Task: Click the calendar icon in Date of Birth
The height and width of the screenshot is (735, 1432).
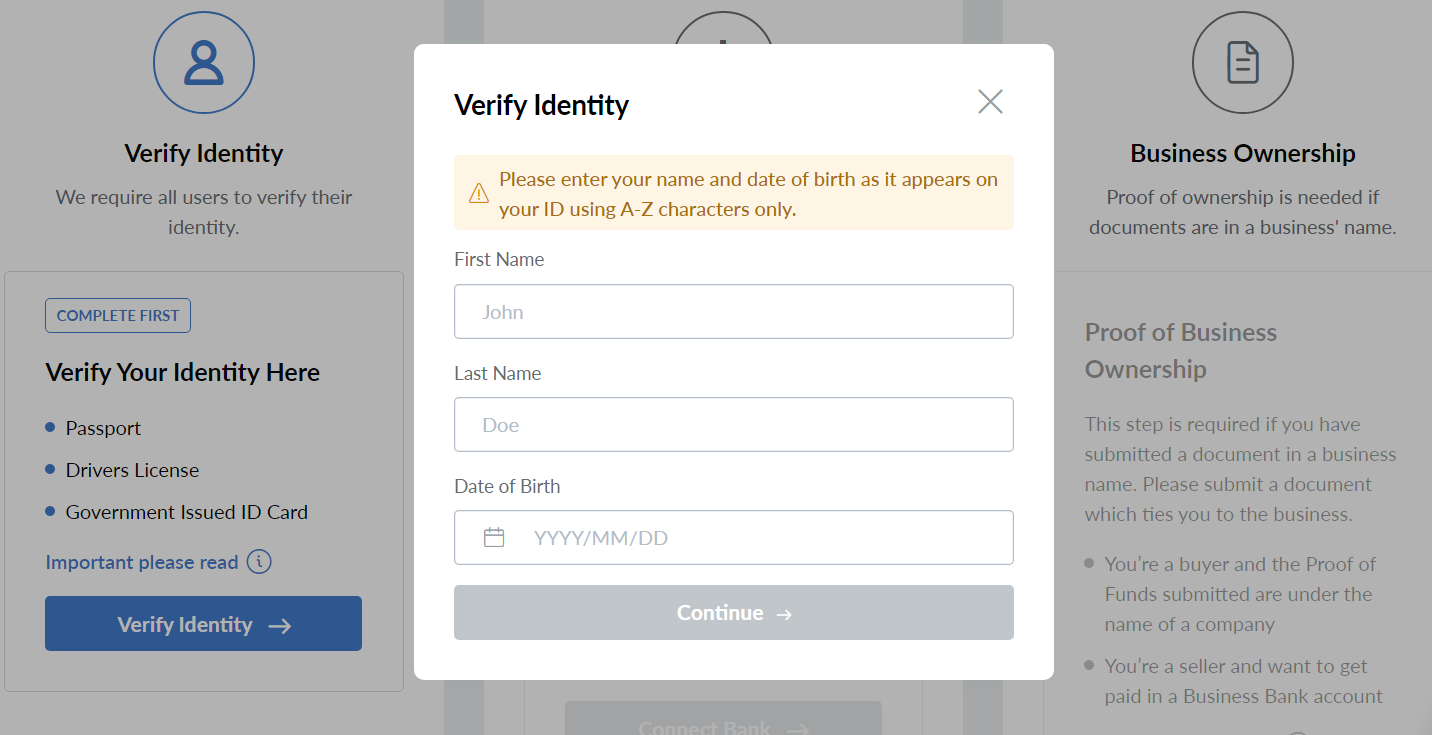Action: pos(494,538)
